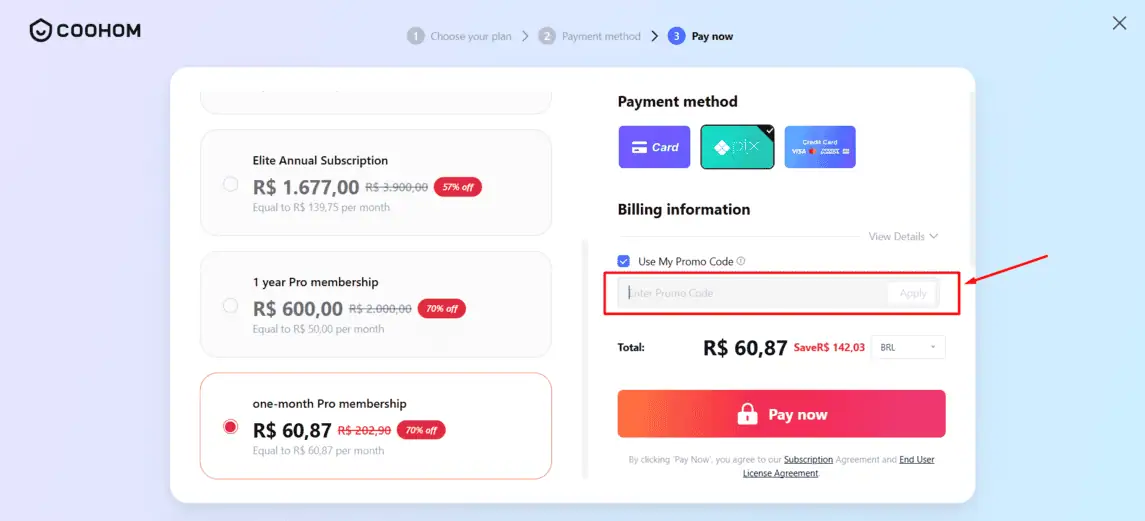
Task: Click the 70% off badge on one-month plan
Action: (x=421, y=430)
